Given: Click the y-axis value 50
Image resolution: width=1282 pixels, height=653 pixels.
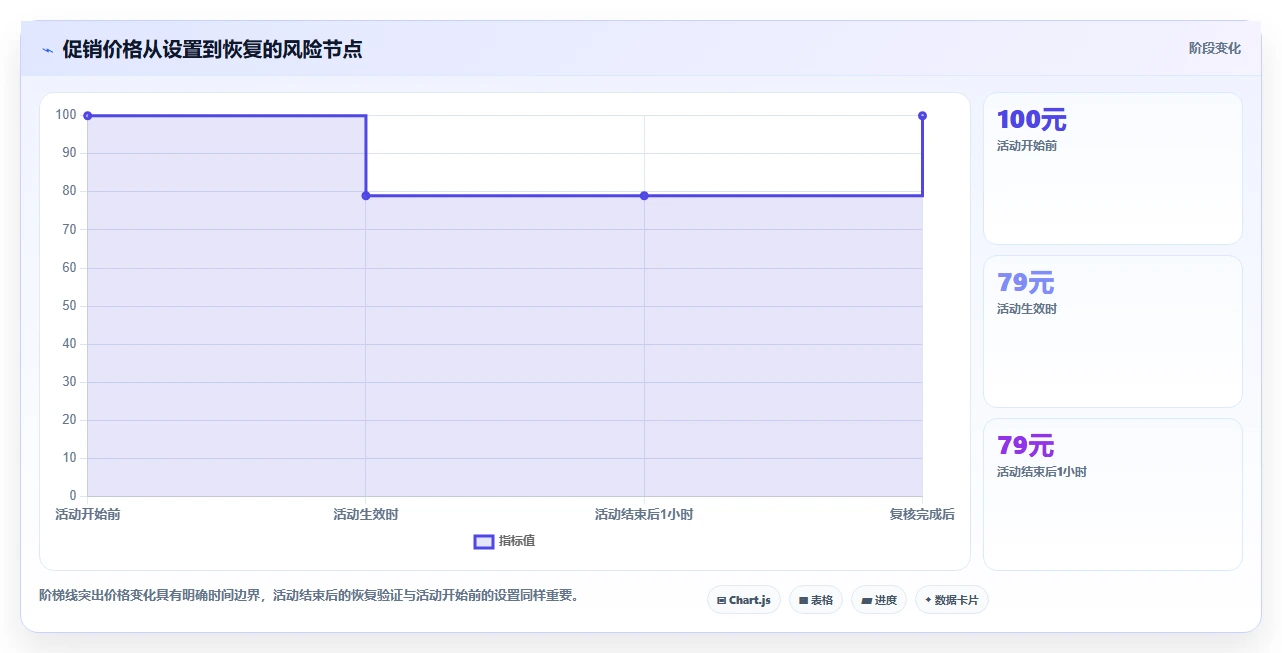Looking at the screenshot, I should pyautogui.click(x=70, y=306).
